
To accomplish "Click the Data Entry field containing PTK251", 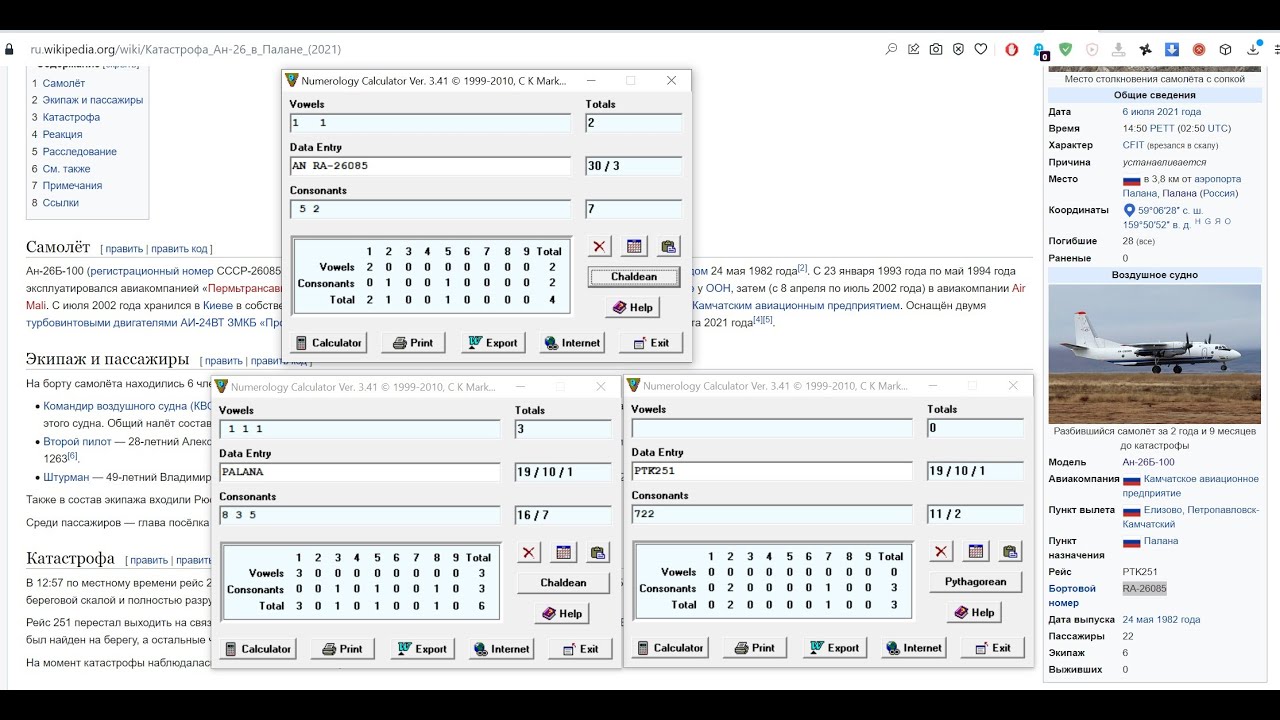I will point(772,471).
